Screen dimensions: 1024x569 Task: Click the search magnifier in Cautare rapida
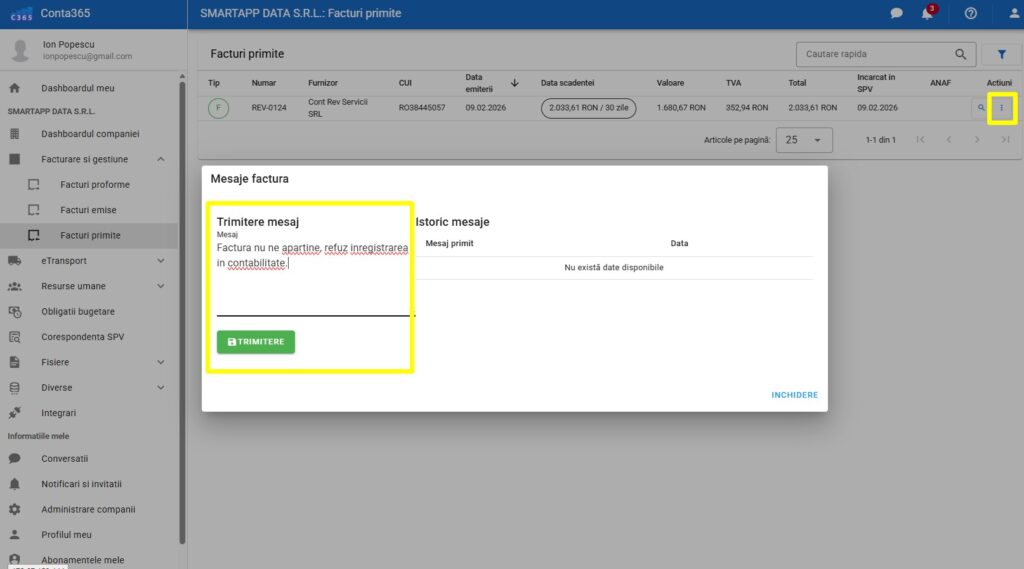point(961,54)
